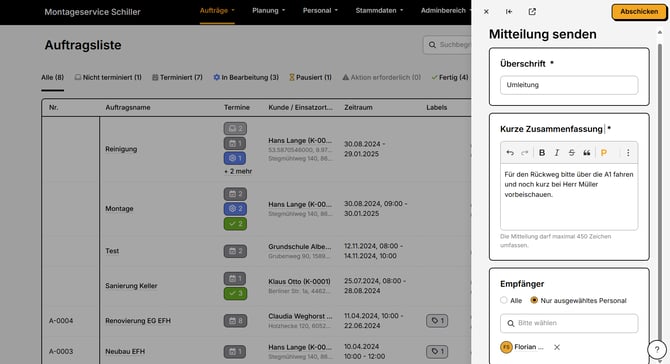Click the calendar badge in Test row
This screenshot has width=670, height=364.
[235, 251]
